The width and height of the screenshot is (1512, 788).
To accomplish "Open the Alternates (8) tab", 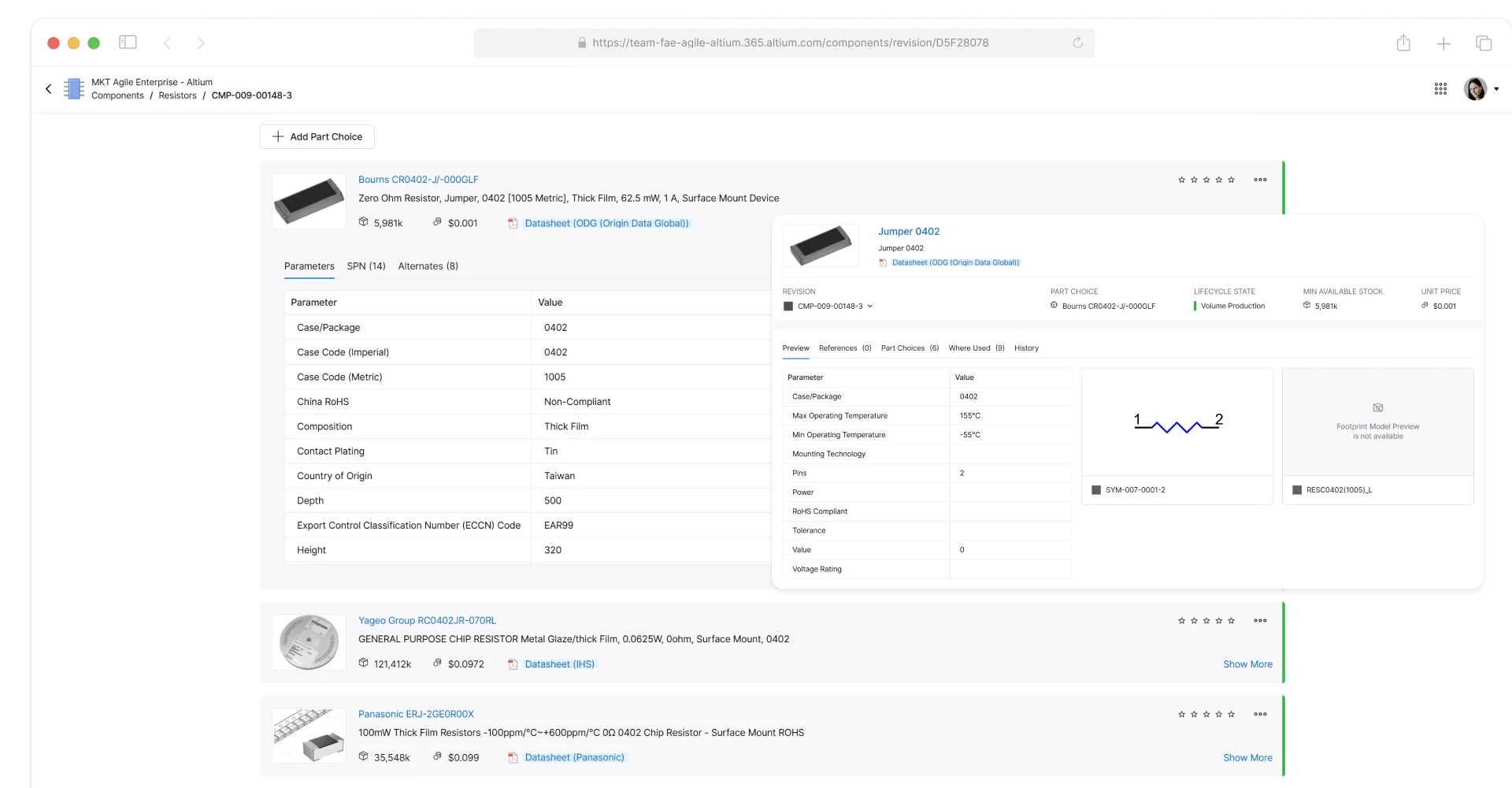I will (x=428, y=266).
